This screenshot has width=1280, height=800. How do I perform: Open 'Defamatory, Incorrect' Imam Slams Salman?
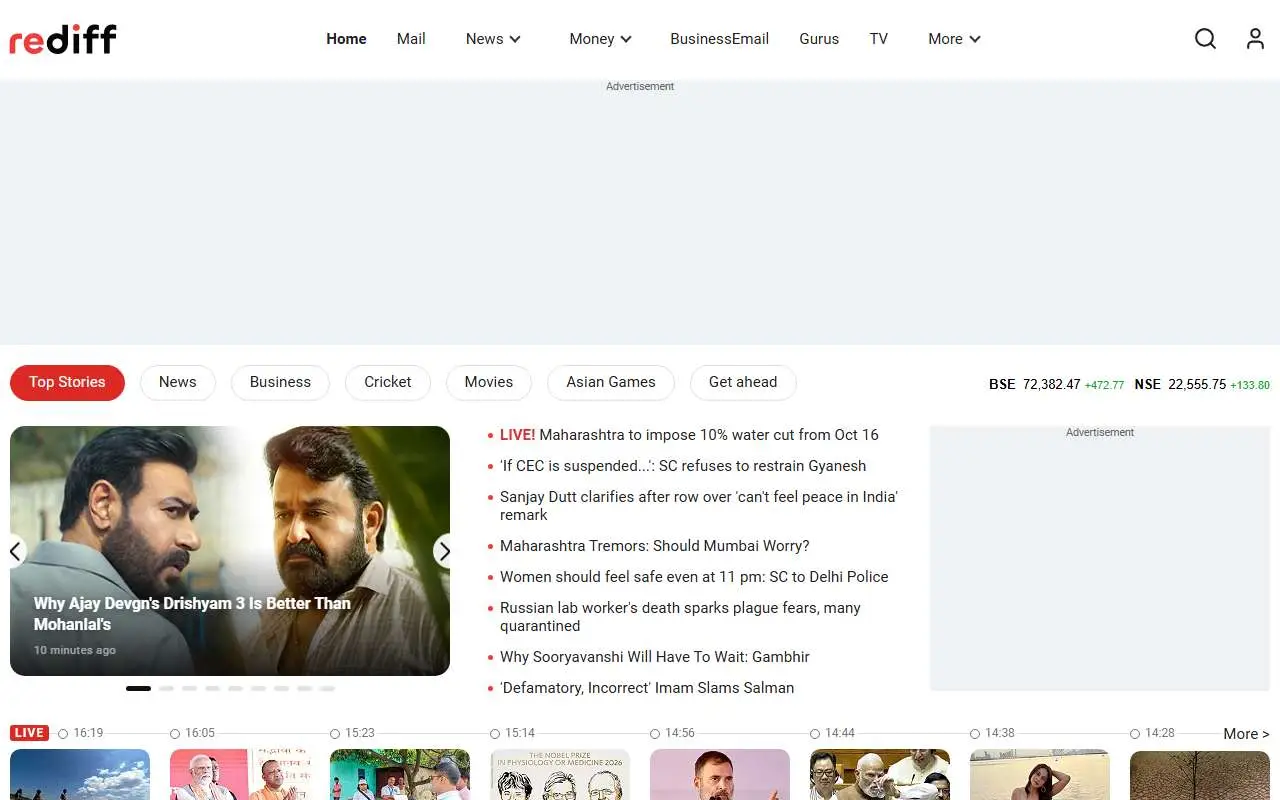click(x=647, y=688)
